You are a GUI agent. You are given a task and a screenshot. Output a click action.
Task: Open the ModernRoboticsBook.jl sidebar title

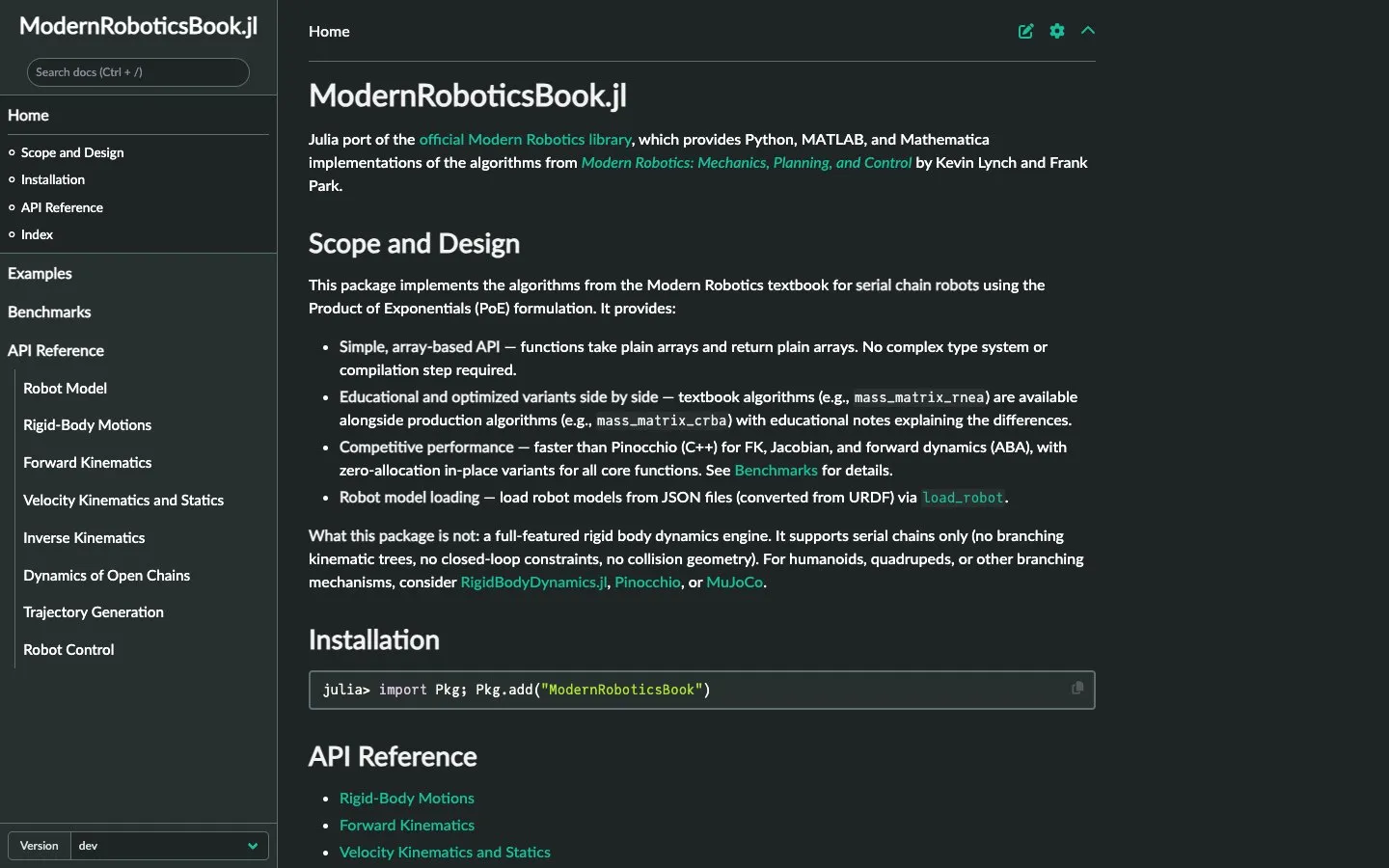(x=138, y=26)
